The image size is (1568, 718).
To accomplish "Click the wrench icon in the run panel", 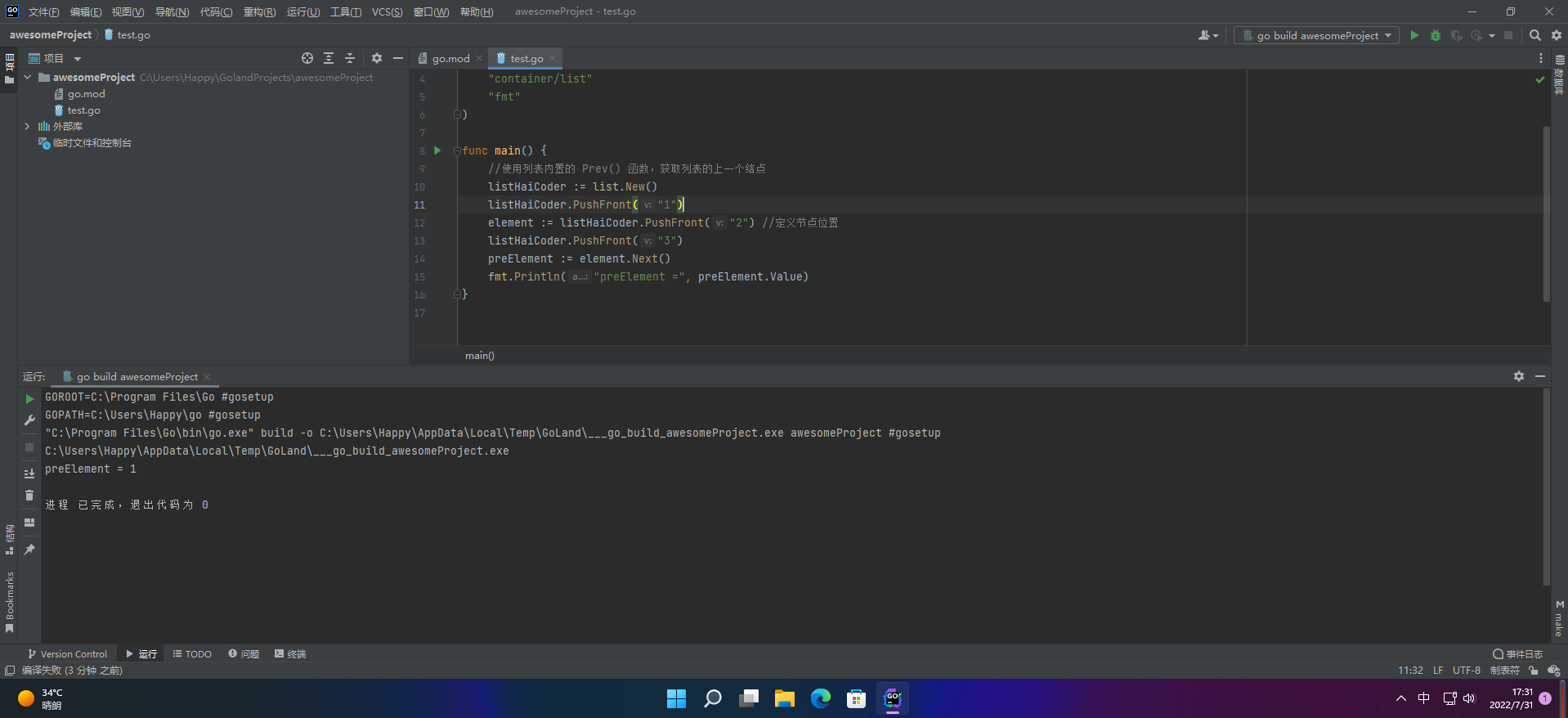I will tap(29, 420).
